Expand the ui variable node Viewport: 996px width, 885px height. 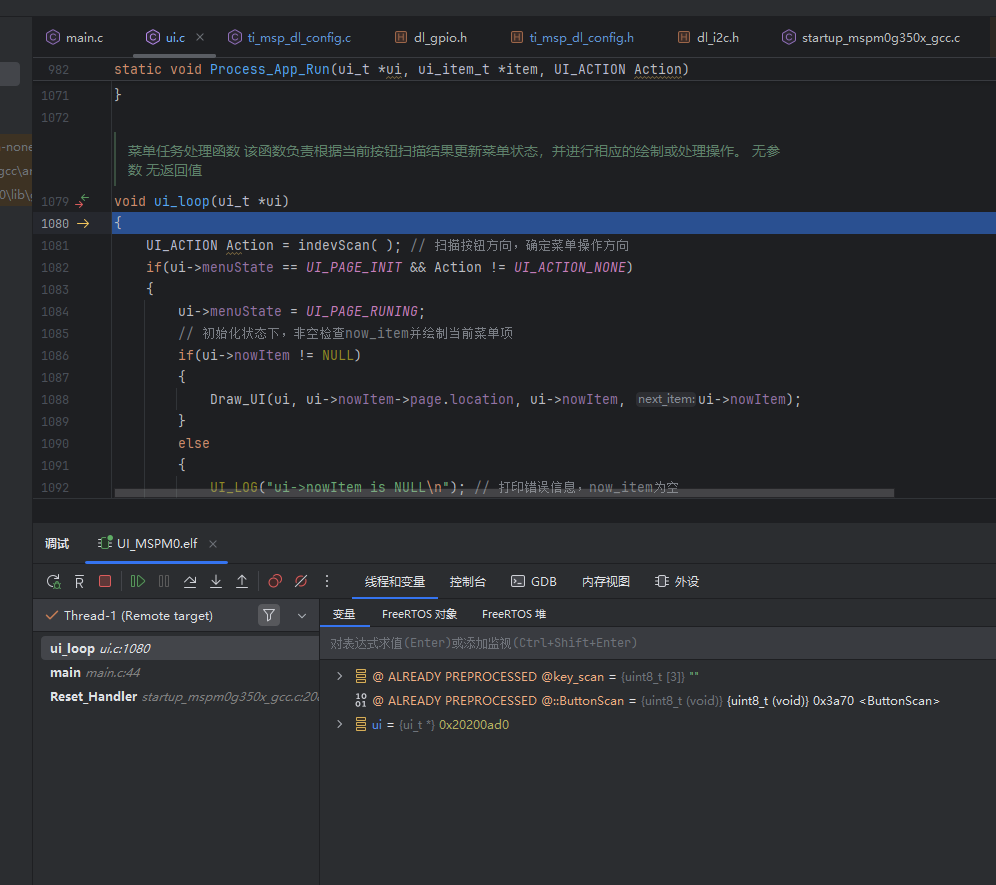click(x=340, y=724)
